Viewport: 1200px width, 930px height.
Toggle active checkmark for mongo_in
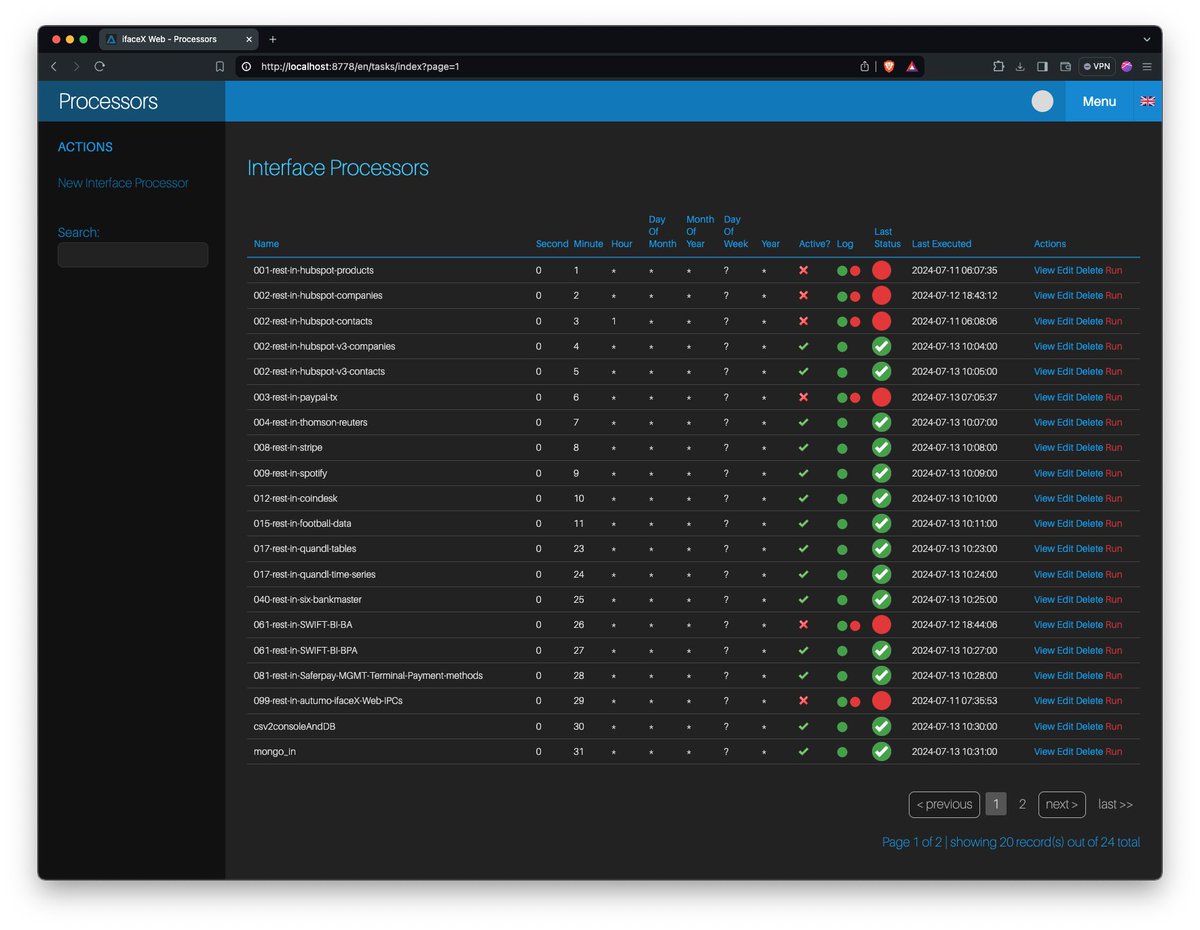pyautogui.click(x=803, y=751)
